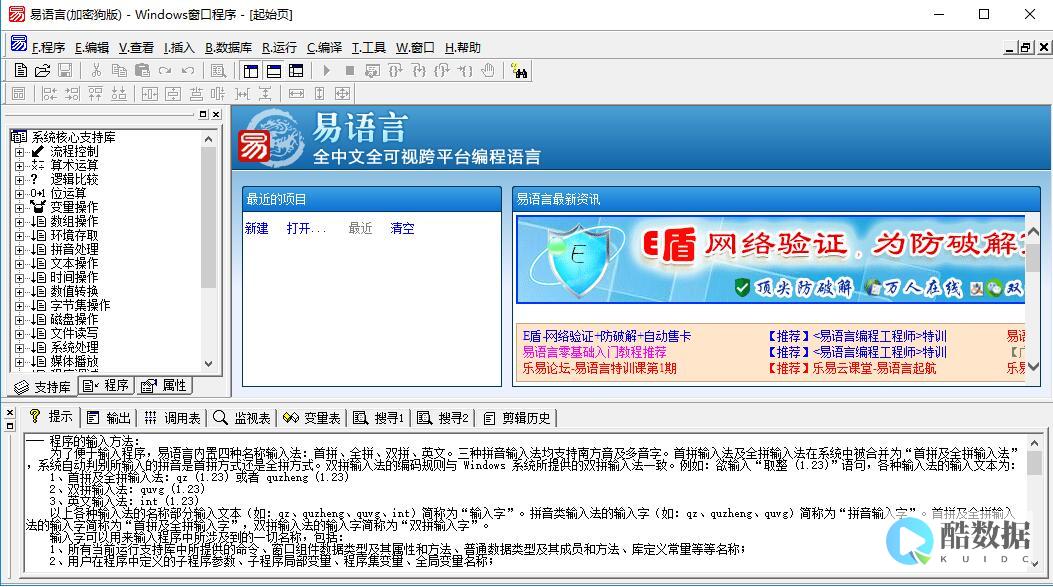Open the B.数据库 menu
The image size is (1053, 587).
[x=228, y=48]
